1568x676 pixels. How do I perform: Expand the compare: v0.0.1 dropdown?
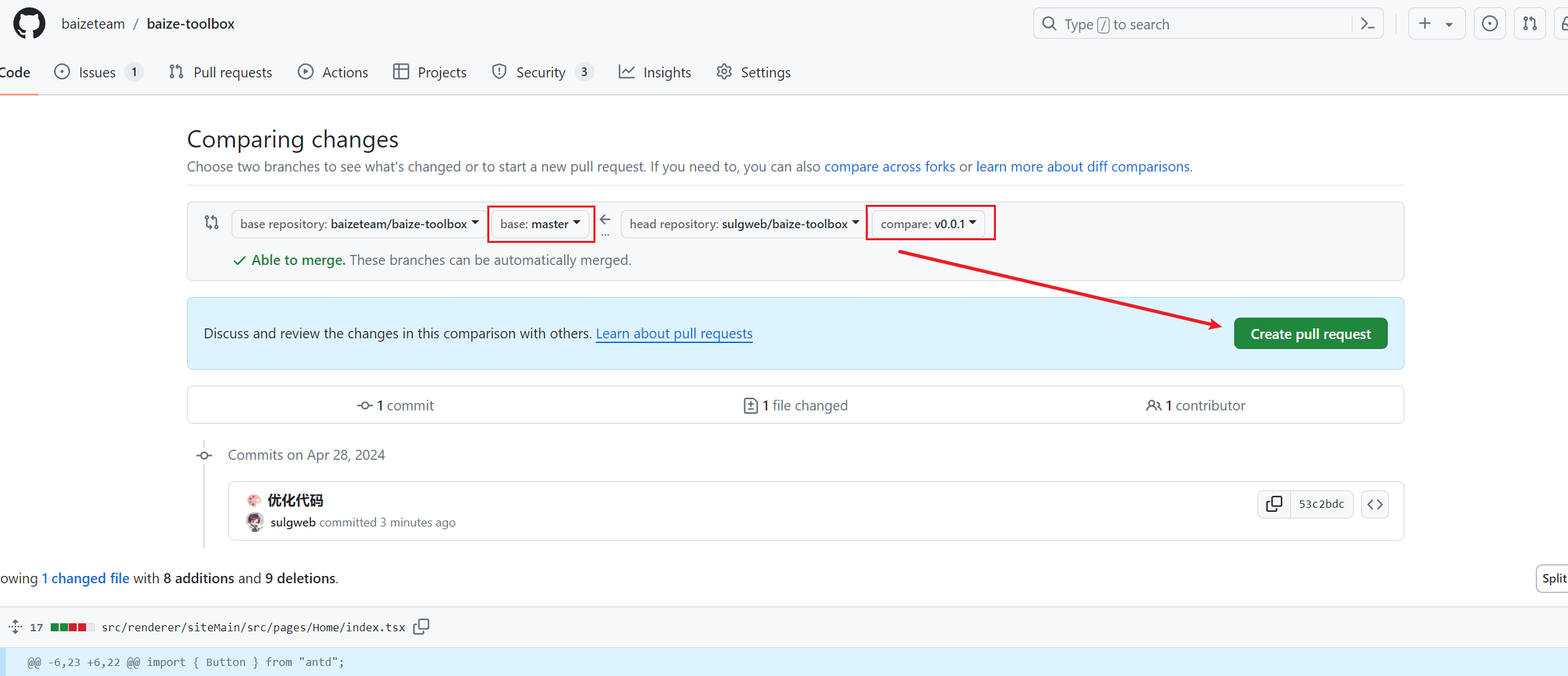point(928,224)
